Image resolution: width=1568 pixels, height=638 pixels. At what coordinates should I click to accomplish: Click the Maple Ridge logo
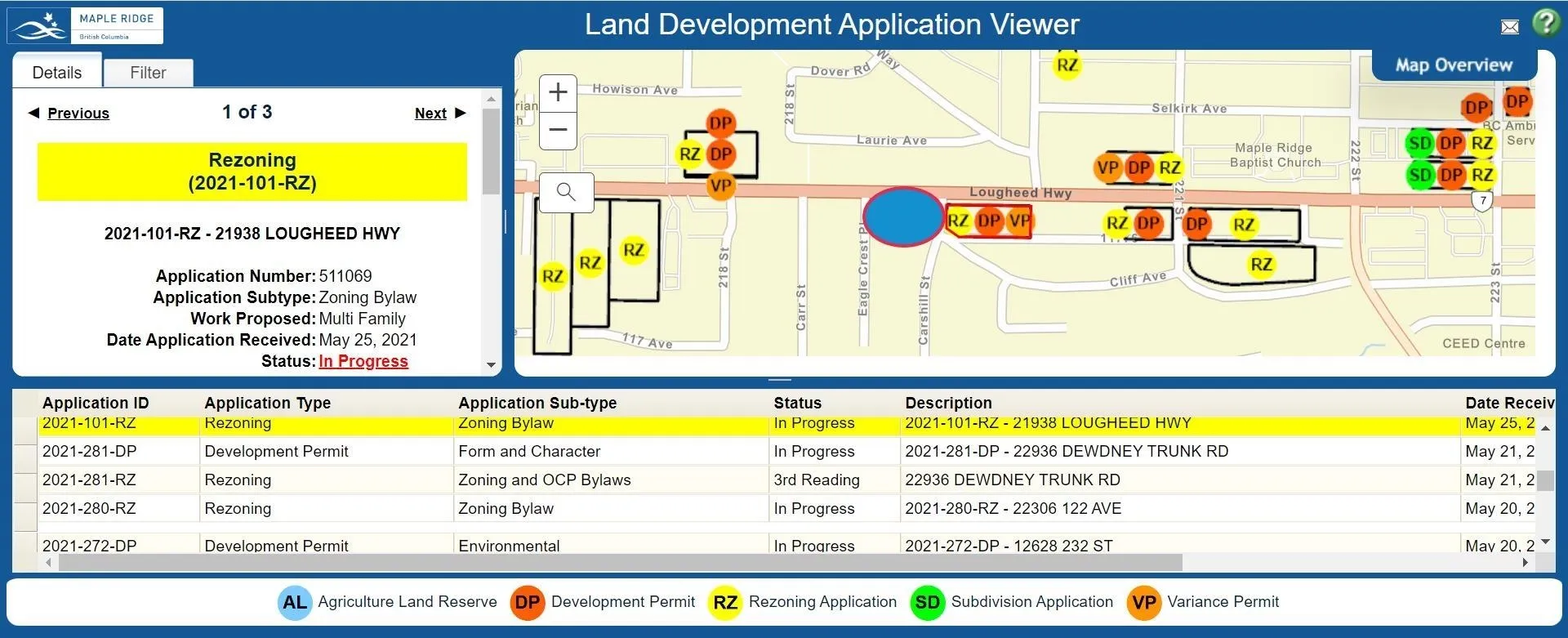point(86,25)
